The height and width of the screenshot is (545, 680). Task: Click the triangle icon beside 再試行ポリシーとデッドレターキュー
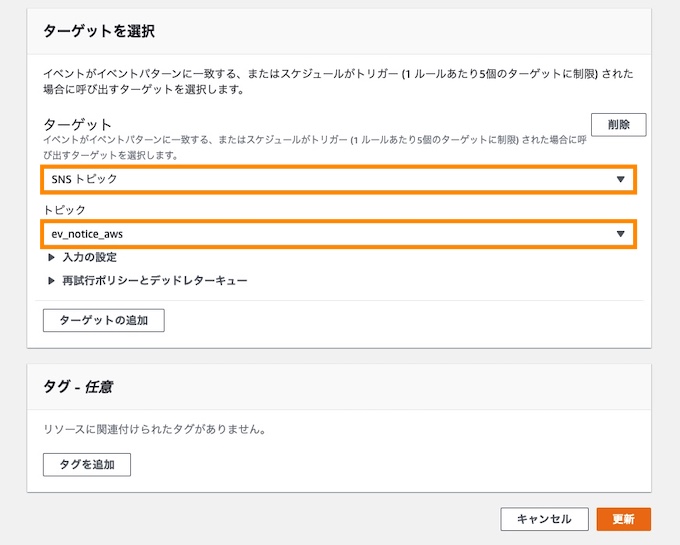(x=51, y=281)
